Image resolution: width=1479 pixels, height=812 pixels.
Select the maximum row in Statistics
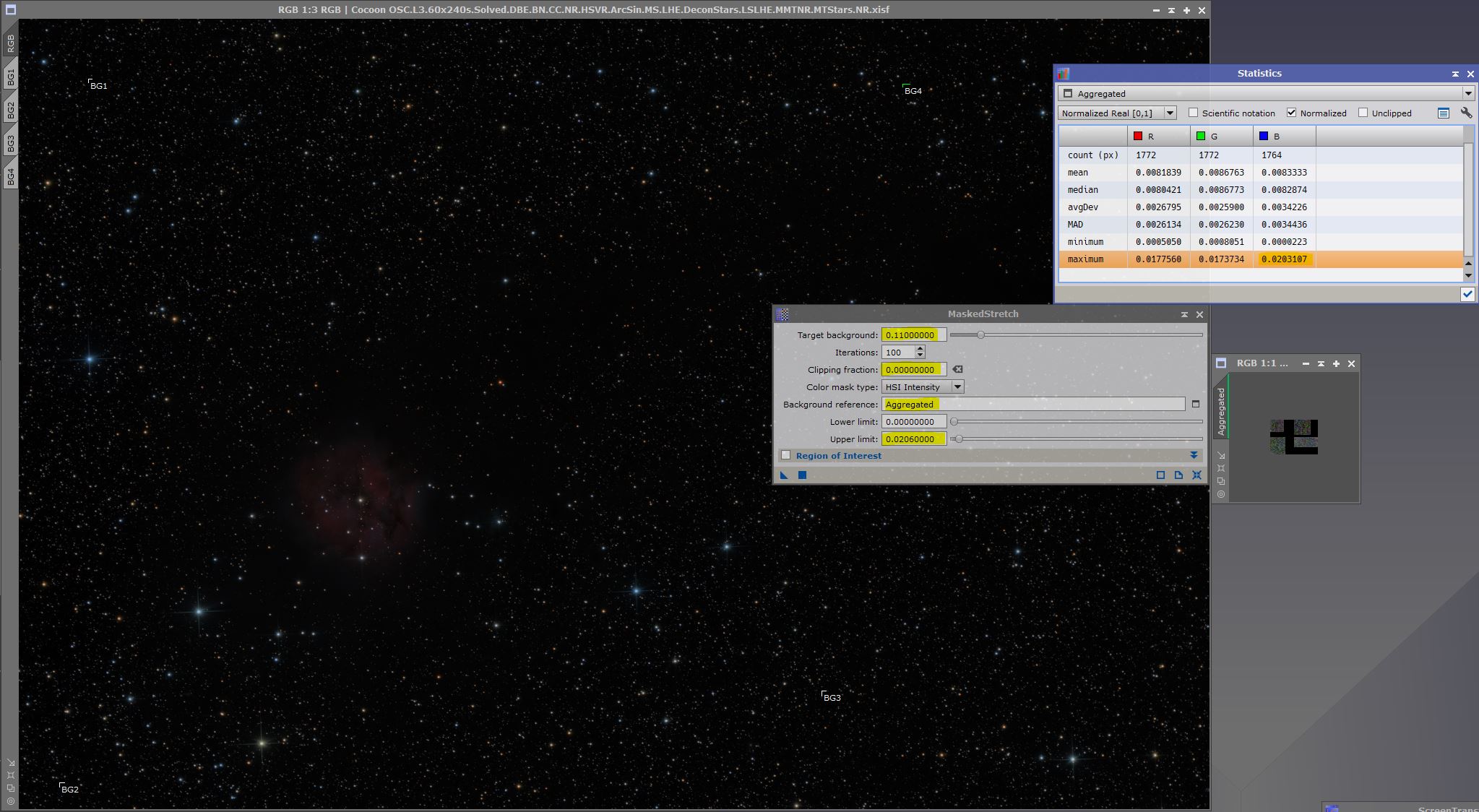tap(1085, 259)
